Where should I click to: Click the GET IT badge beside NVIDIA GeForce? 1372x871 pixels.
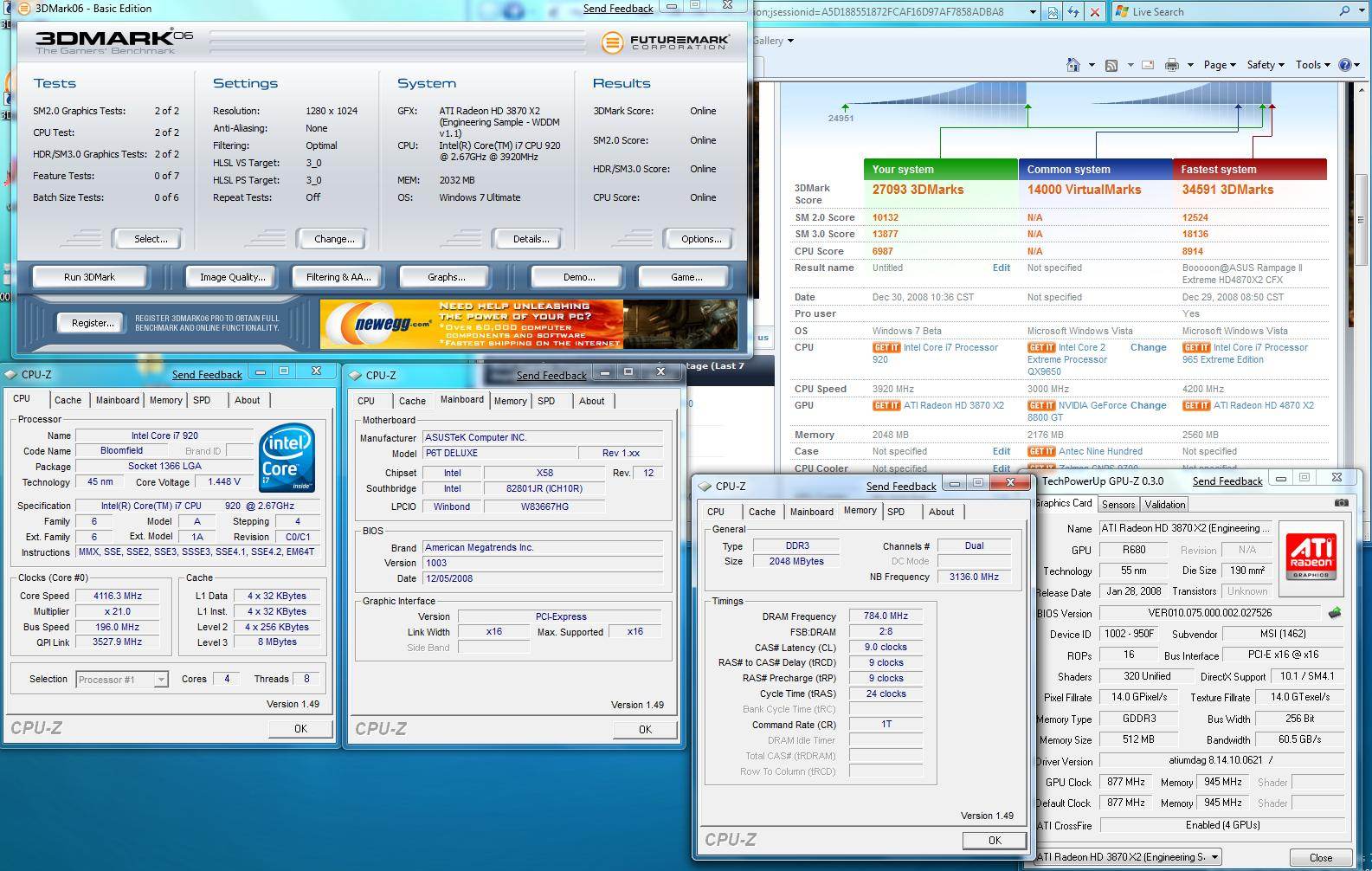(x=1041, y=405)
